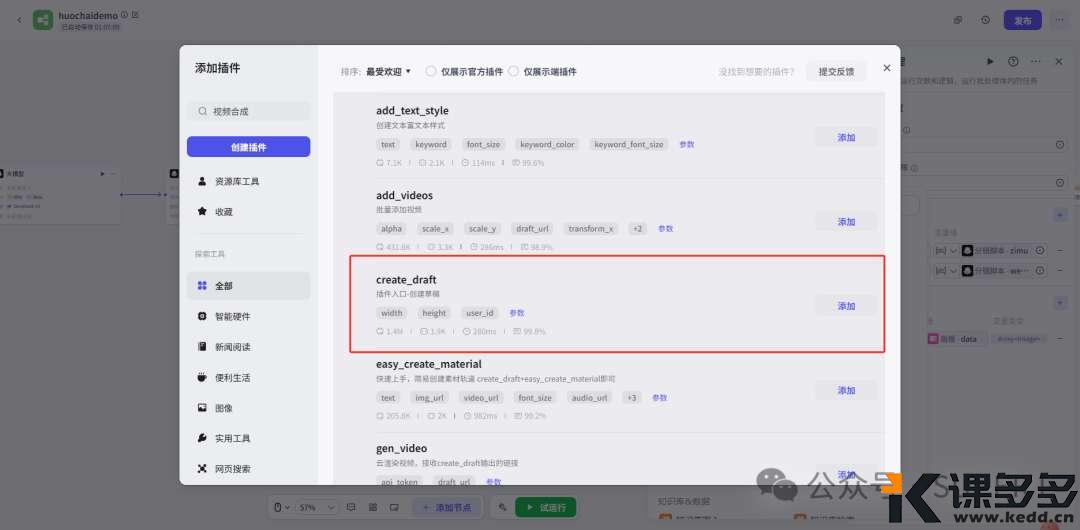Click the 智能硬件 chip icon
The width and height of the screenshot is (1080, 530).
(202, 316)
